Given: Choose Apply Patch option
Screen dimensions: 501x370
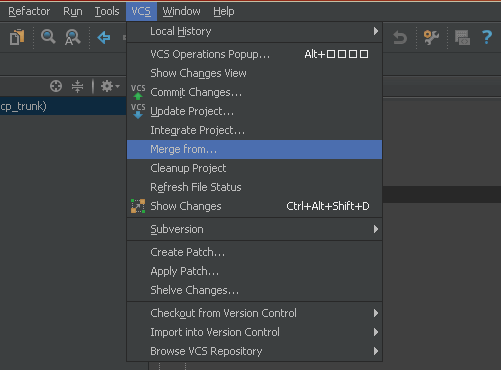Looking at the screenshot, I should click(254, 271).
